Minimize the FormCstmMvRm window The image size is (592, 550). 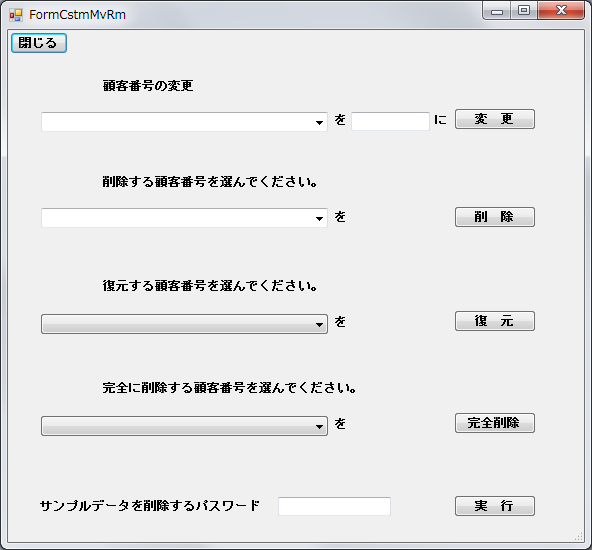point(497,11)
